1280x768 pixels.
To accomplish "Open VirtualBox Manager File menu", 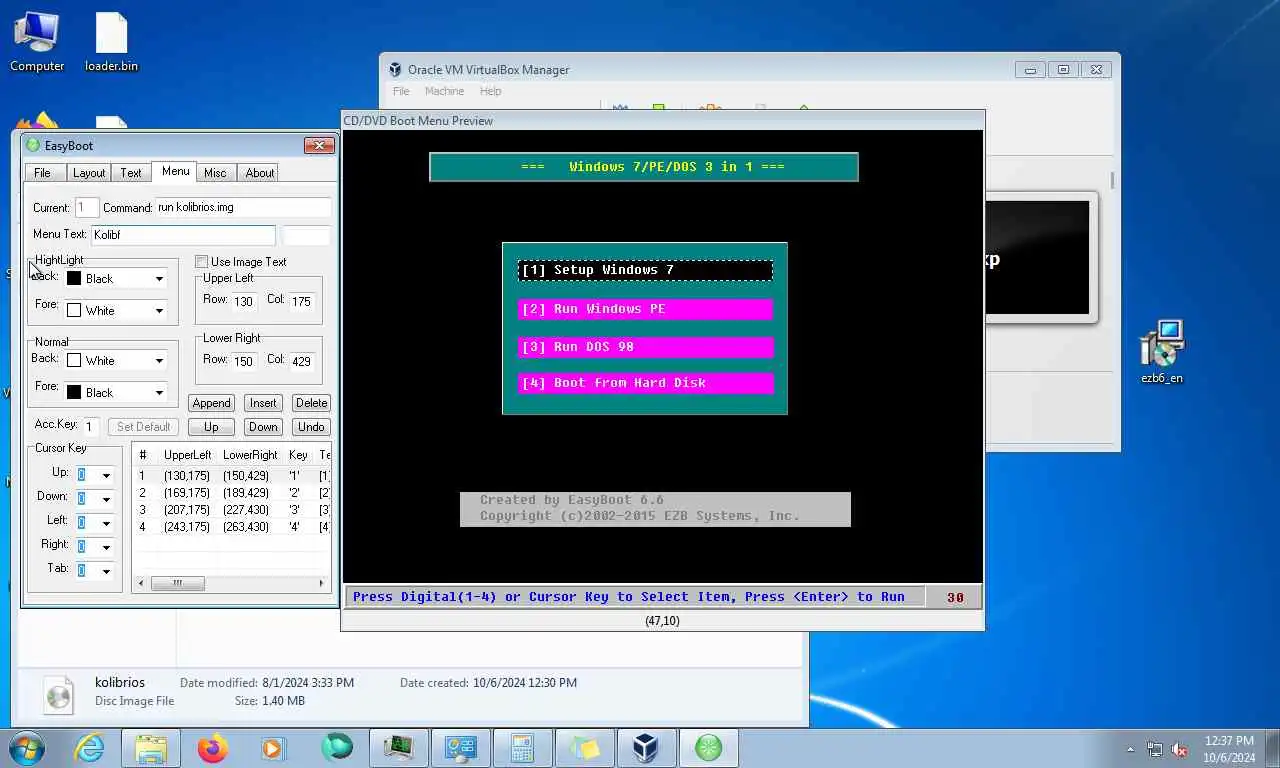I will click(401, 91).
